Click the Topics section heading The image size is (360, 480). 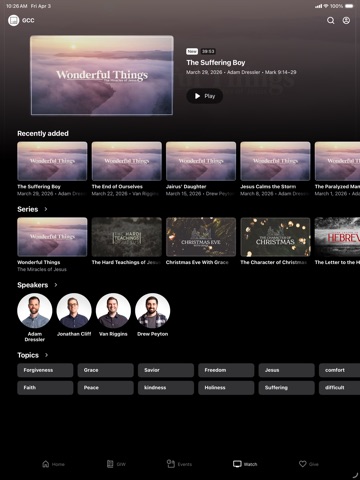[28, 355]
